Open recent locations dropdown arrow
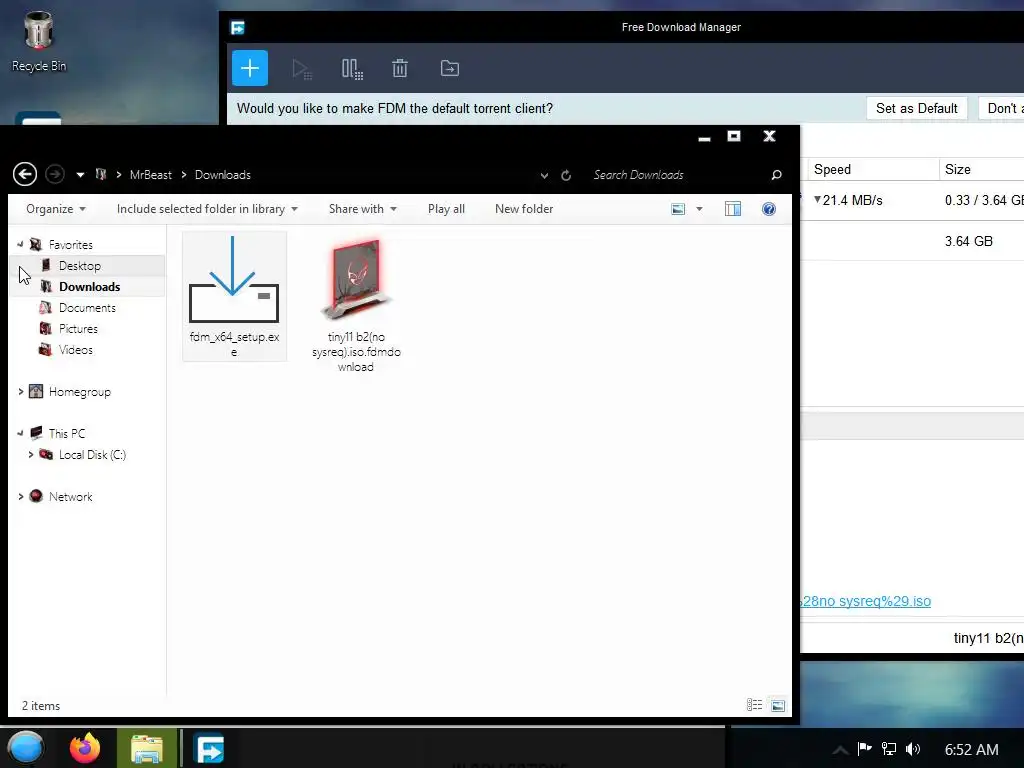This screenshot has height=768, width=1024. [80, 175]
